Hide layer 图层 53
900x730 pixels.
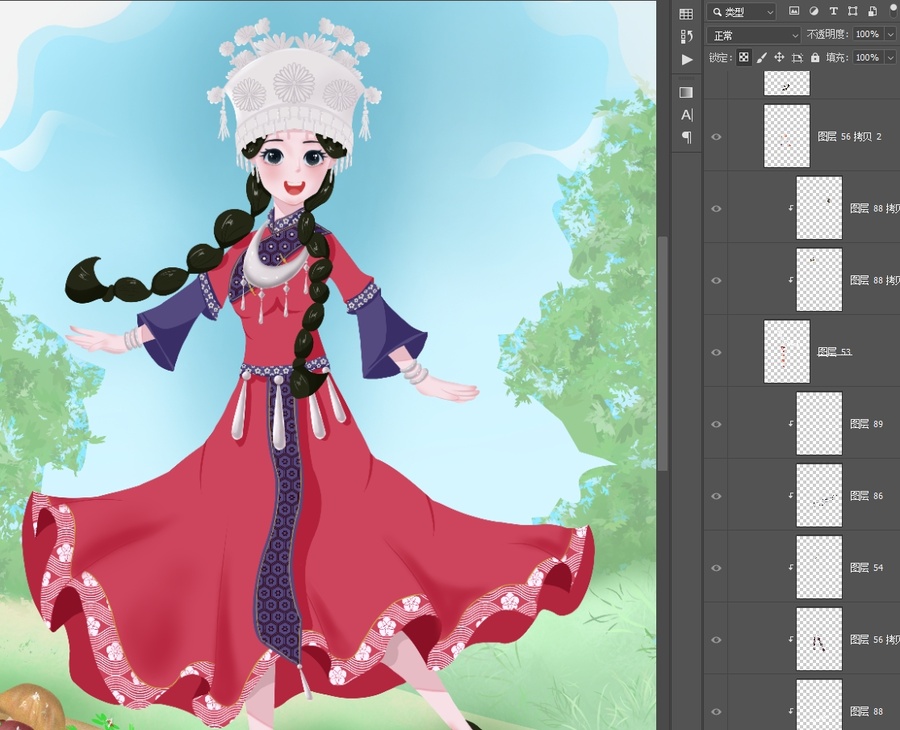pyautogui.click(x=716, y=352)
